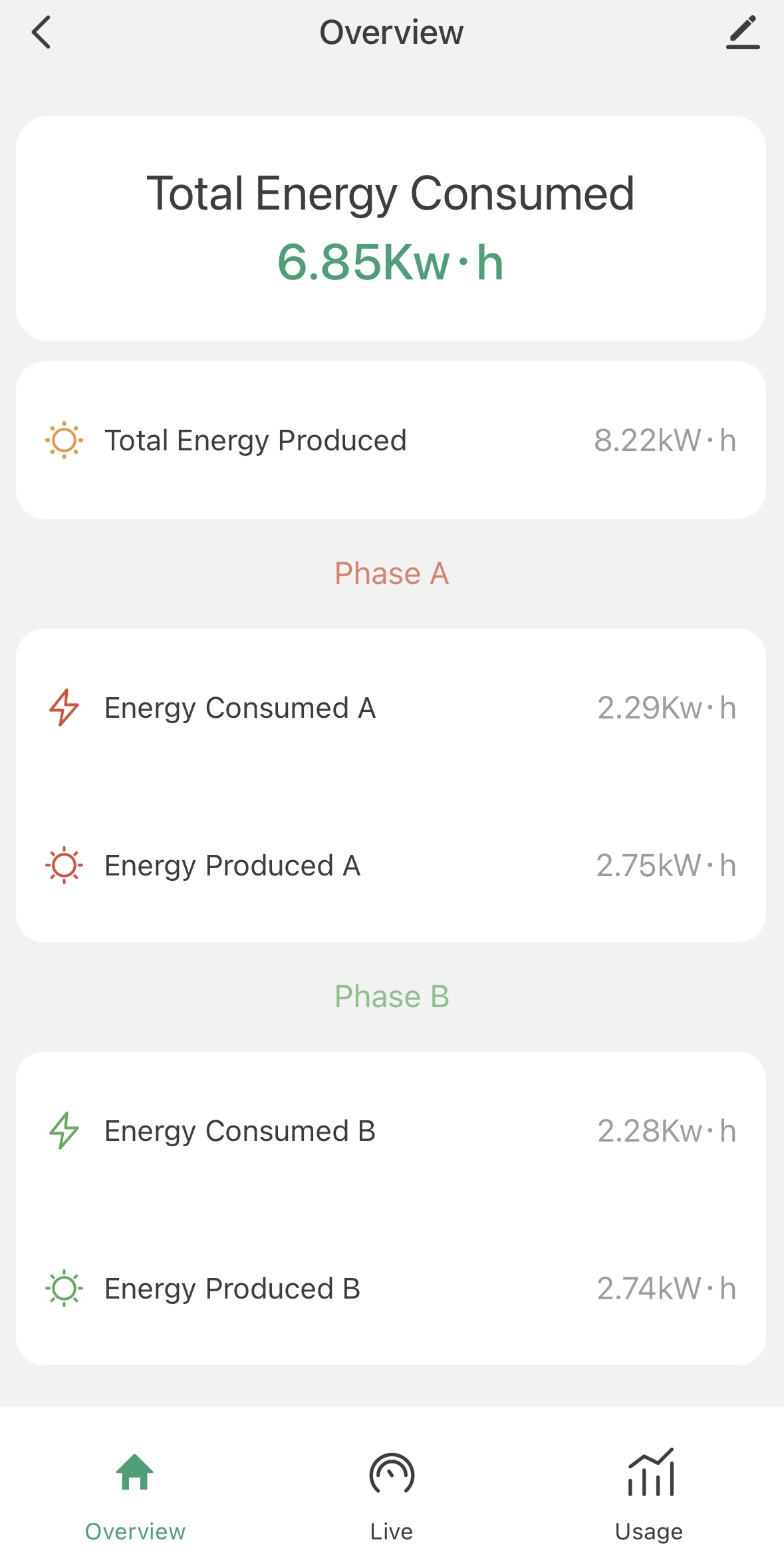Image resolution: width=784 pixels, height=1568 pixels.
Task: Tap the home icon in bottom bar
Action: point(135,1472)
